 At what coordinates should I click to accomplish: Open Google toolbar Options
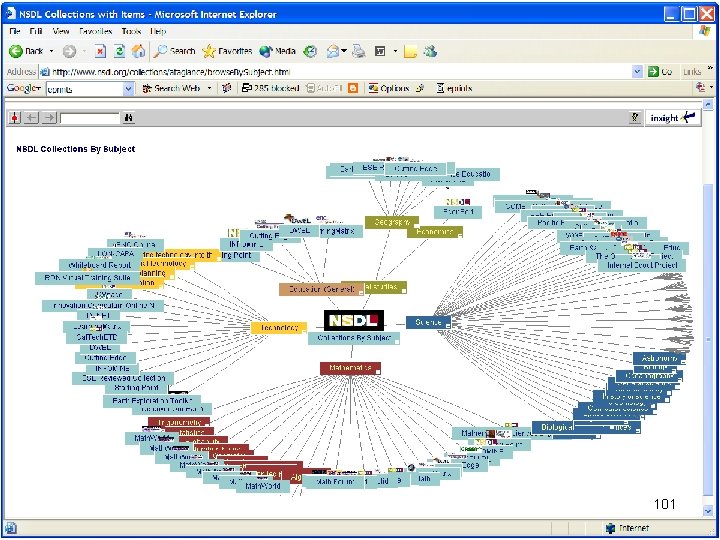point(388,88)
